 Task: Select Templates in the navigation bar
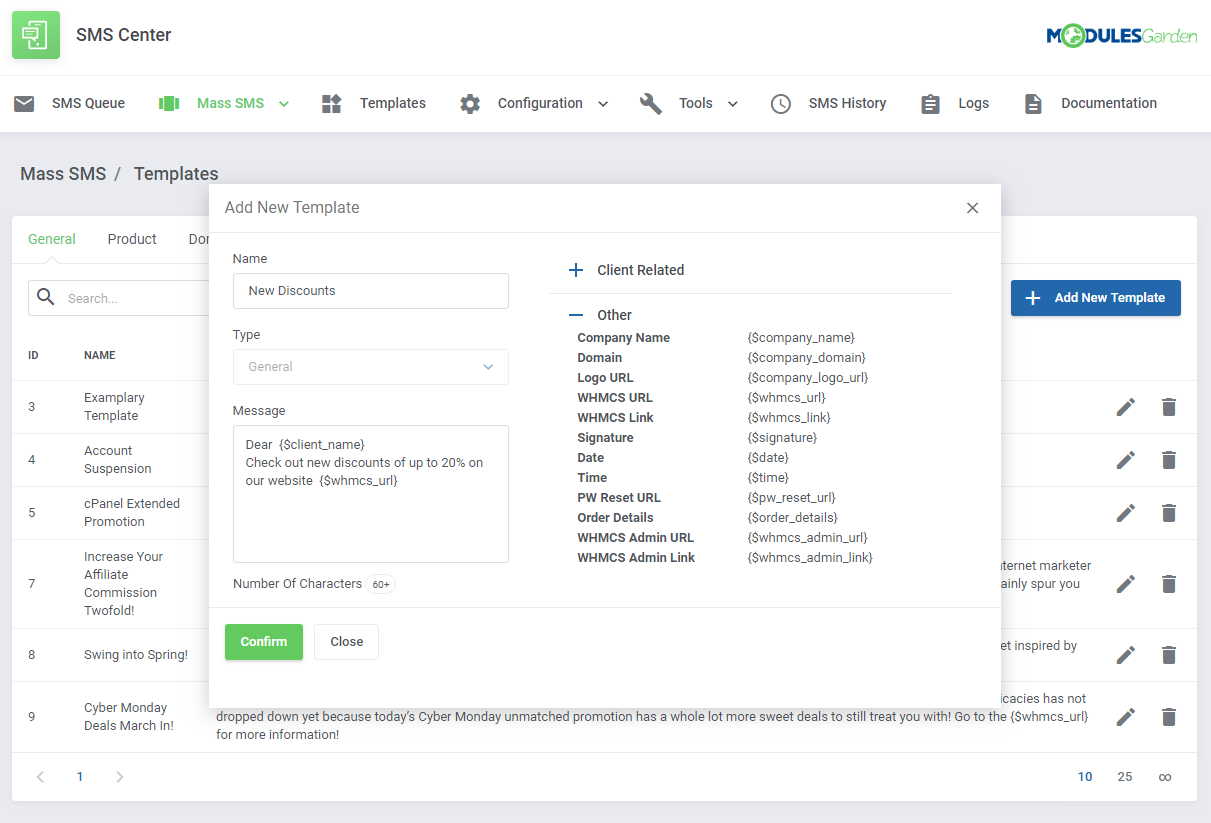(392, 103)
